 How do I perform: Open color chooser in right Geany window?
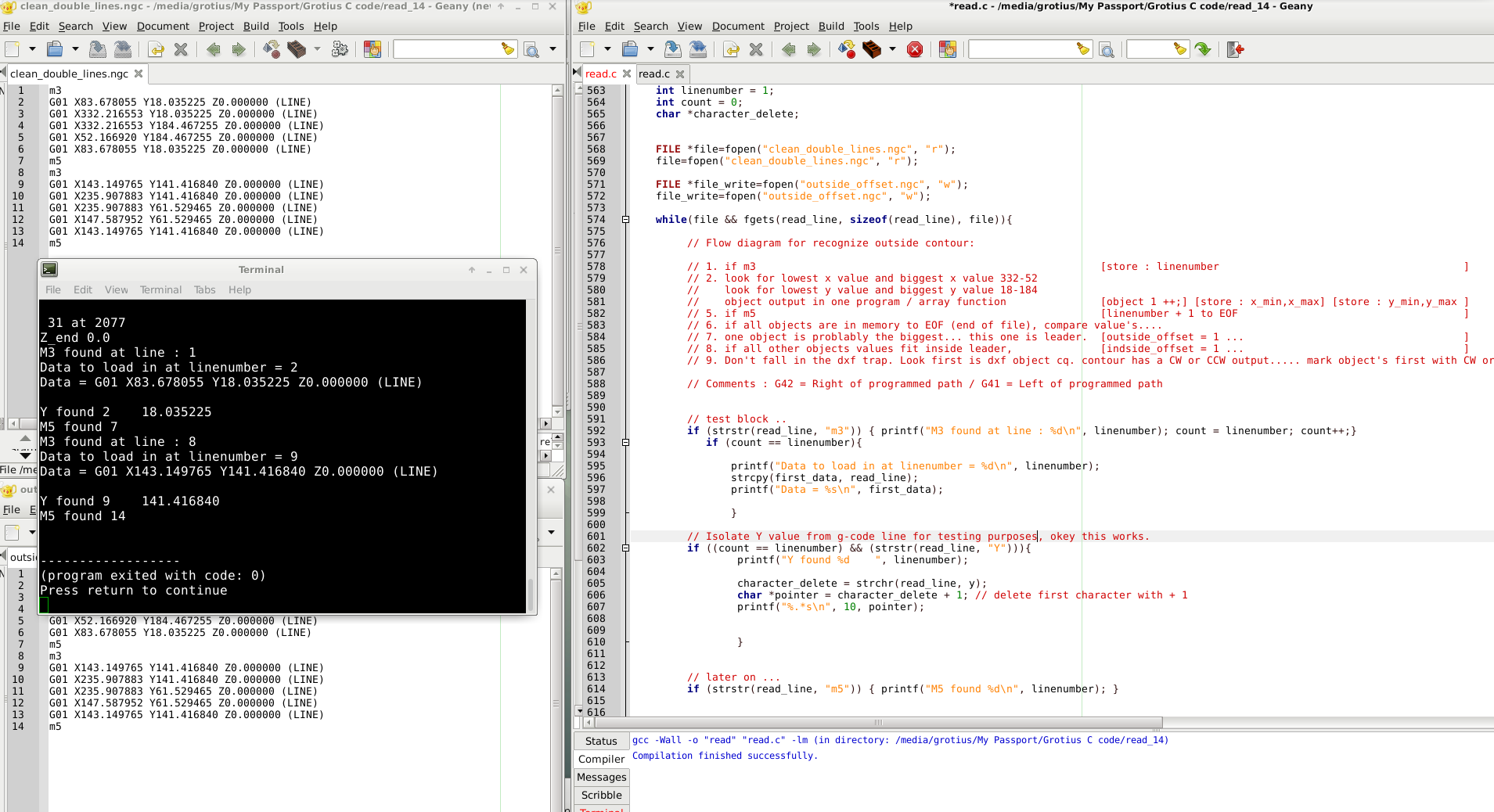947,49
